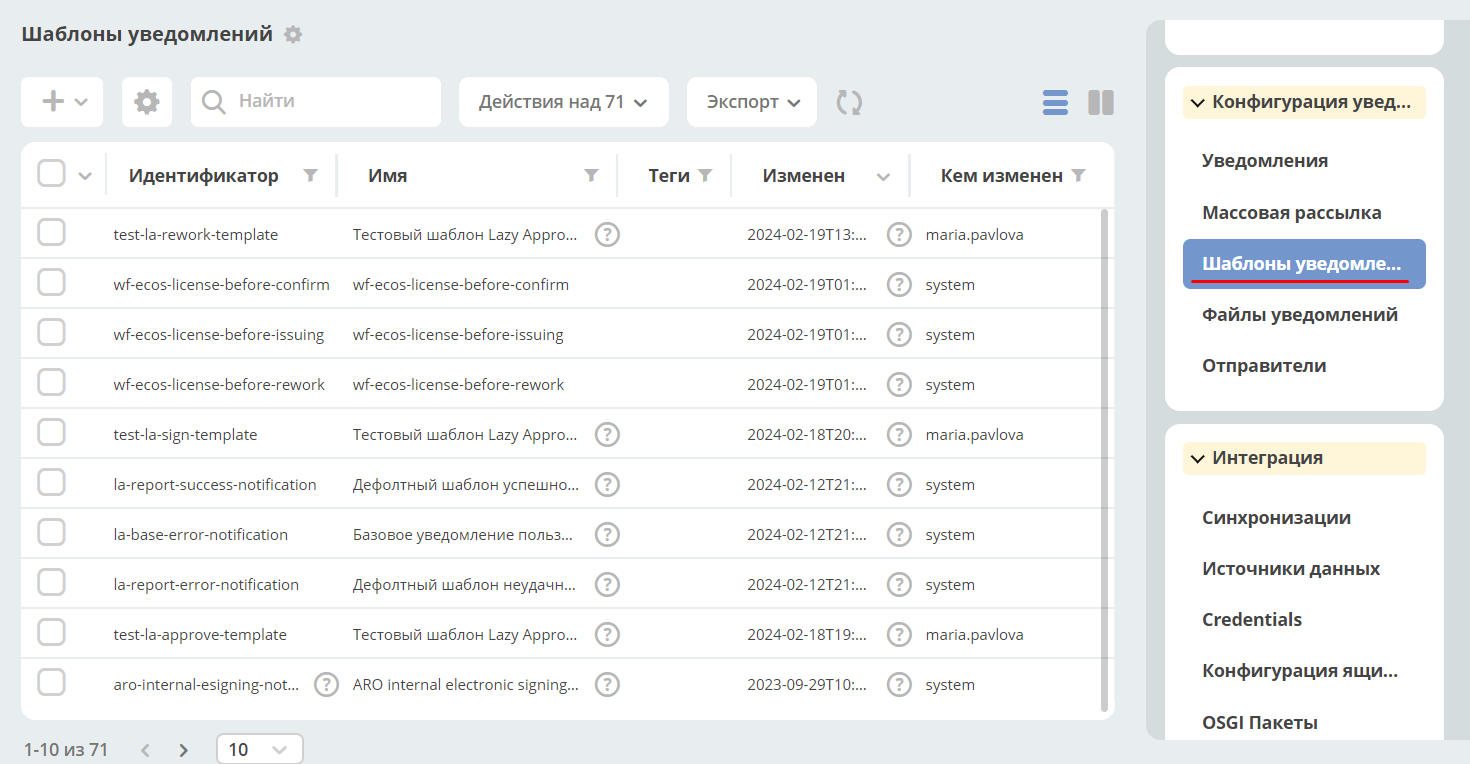Click filter icon in Кем изменен column
1470x764 pixels.
tap(1078, 175)
